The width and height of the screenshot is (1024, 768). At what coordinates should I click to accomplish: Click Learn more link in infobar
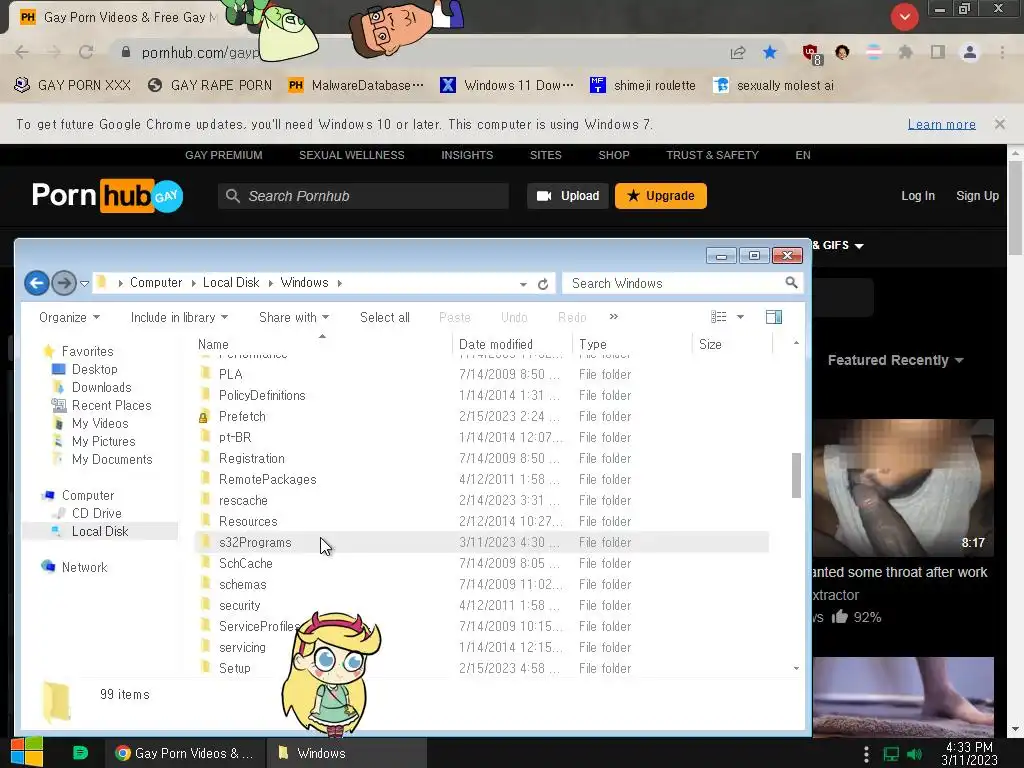point(941,124)
